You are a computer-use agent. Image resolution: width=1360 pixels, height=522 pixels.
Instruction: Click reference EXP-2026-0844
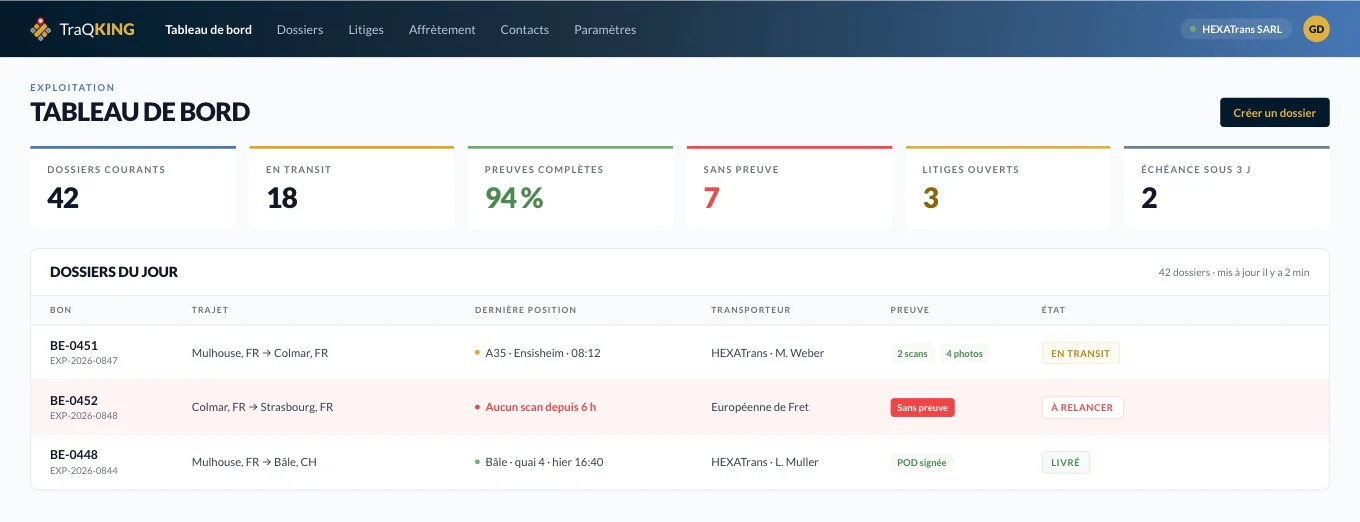coord(84,470)
